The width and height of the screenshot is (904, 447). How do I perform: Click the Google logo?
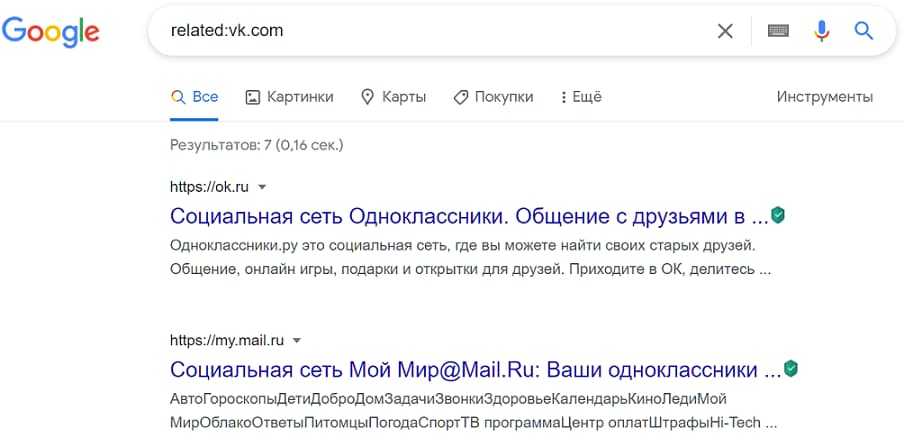click(x=51, y=31)
